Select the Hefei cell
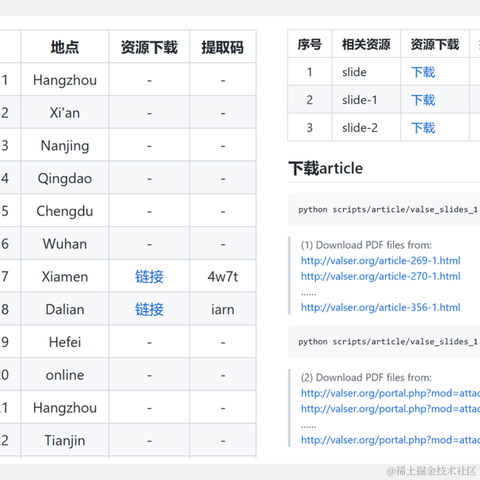 (x=65, y=342)
